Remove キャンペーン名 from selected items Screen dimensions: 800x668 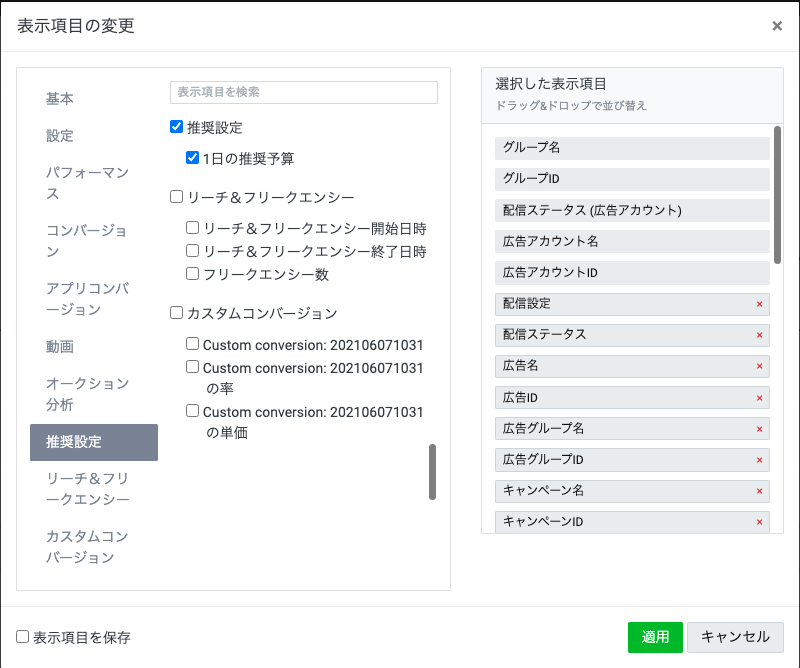click(x=759, y=491)
